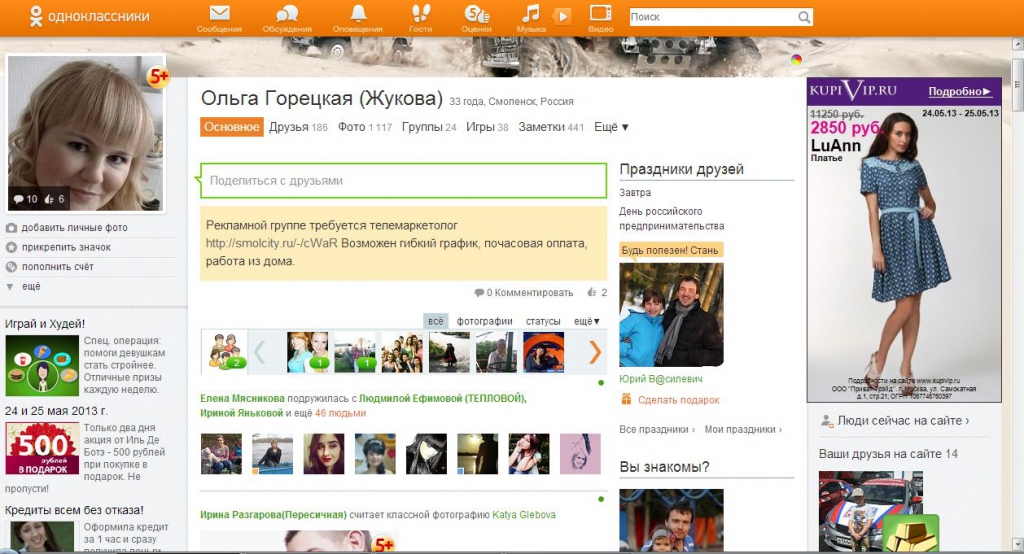Select the статусы feed filter
This screenshot has height=554, width=1024.
[x=543, y=321]
